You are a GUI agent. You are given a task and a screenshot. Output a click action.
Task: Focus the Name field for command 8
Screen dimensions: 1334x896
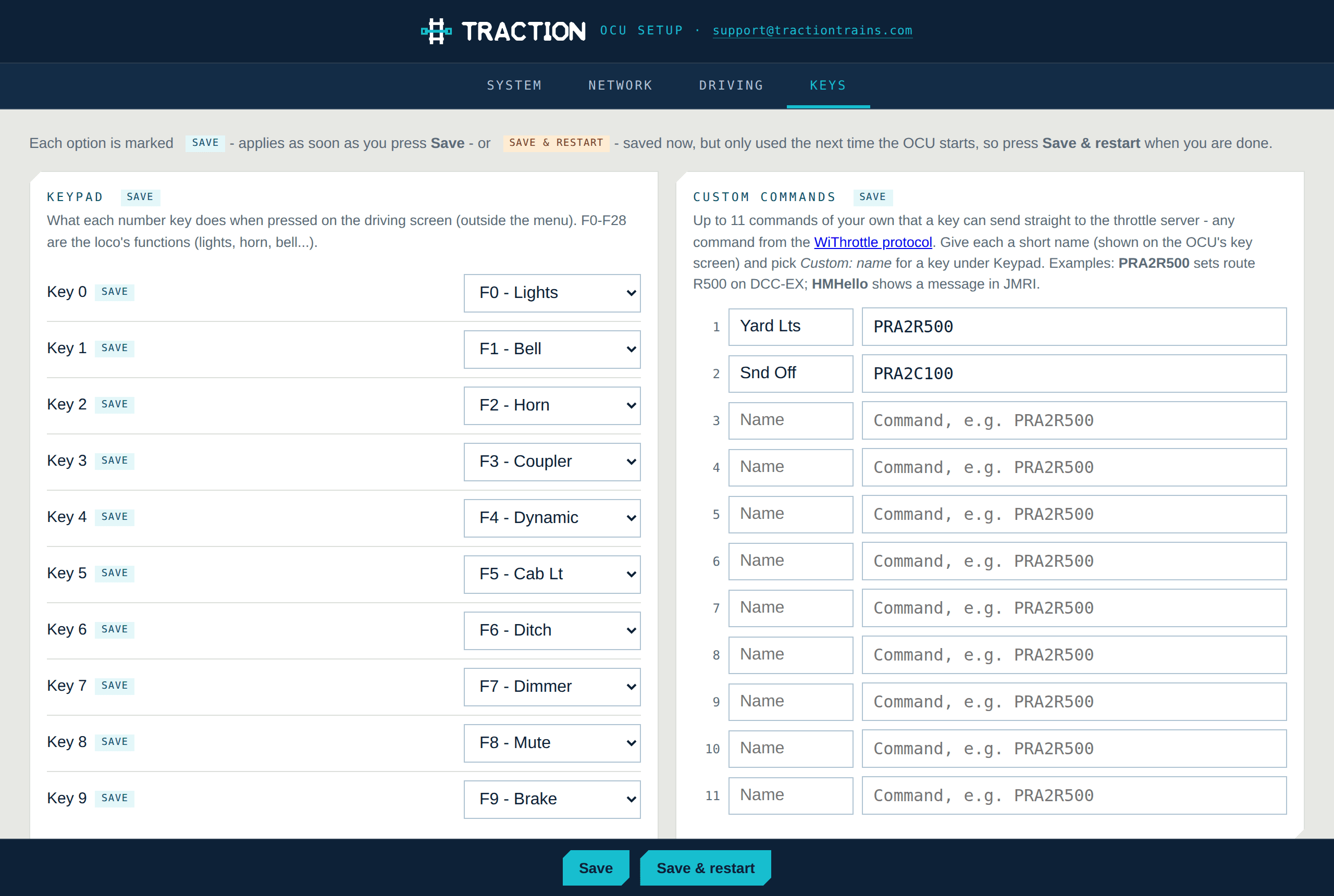tap(790, 654)
